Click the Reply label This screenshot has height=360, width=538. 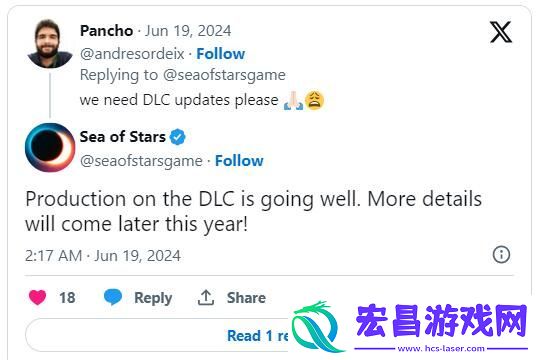[153, 298]
